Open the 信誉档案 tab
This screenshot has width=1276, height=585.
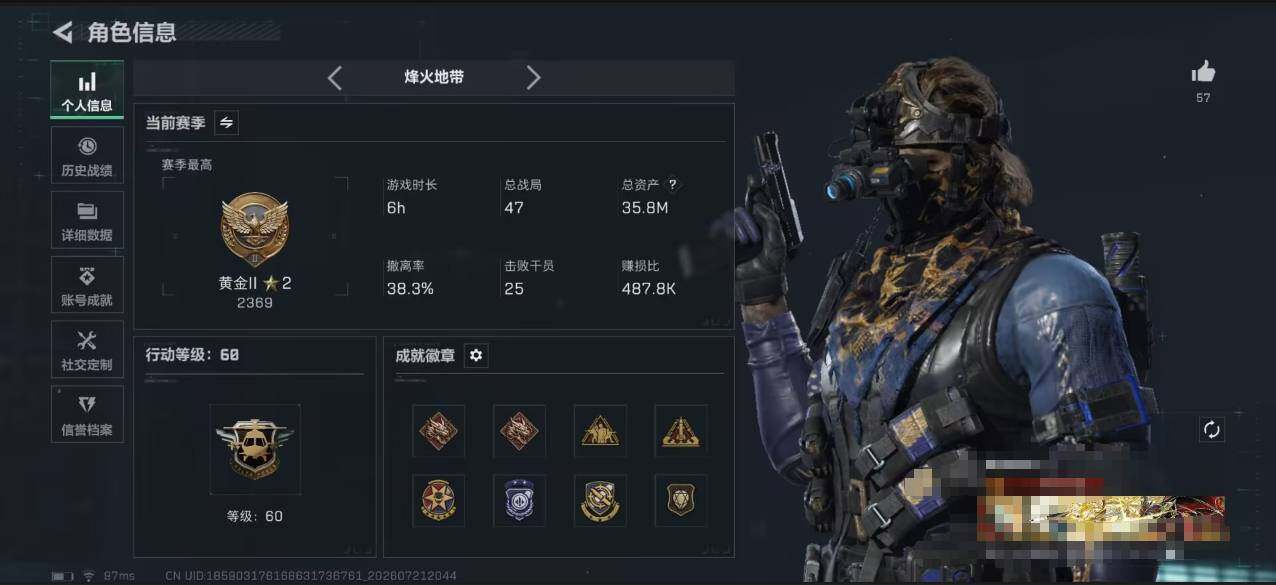[x=87, y=415]
